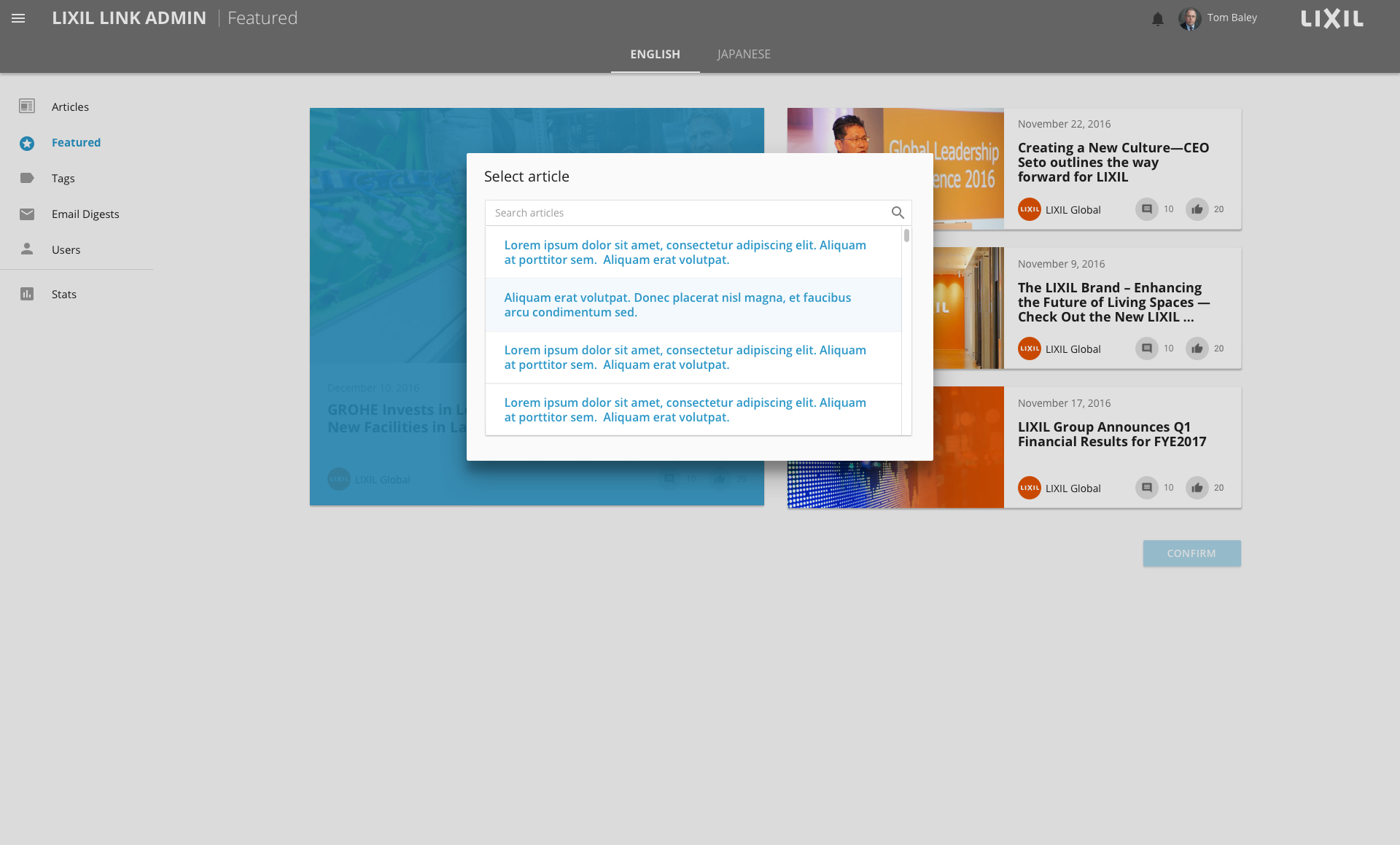
Task: Select fourth Lorem ipsum article in list
Action: click(x=693, y=410)
